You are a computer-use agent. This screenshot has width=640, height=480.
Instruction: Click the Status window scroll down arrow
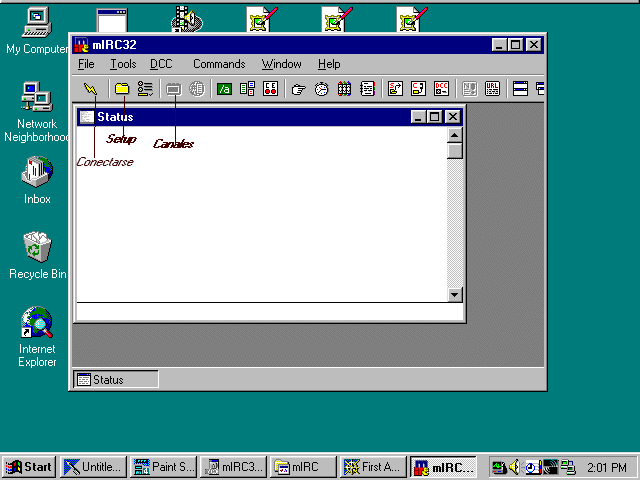(x=455, y=294)
